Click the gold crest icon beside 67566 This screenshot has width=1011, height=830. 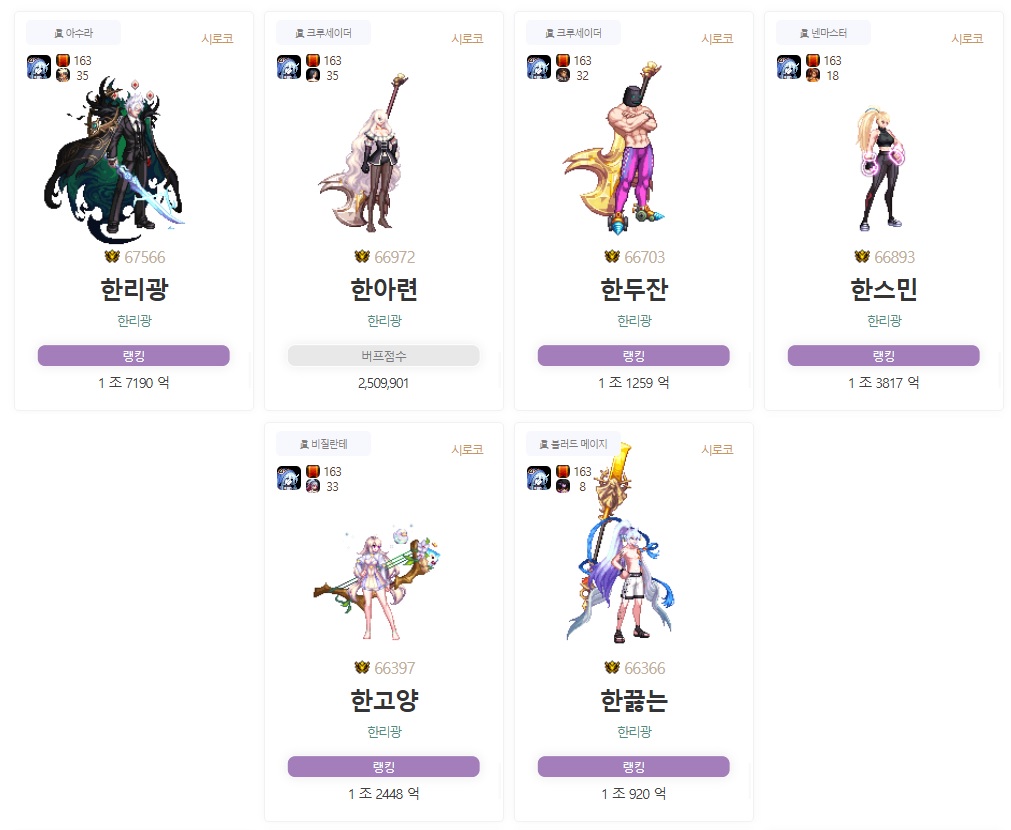coord(112,257)
